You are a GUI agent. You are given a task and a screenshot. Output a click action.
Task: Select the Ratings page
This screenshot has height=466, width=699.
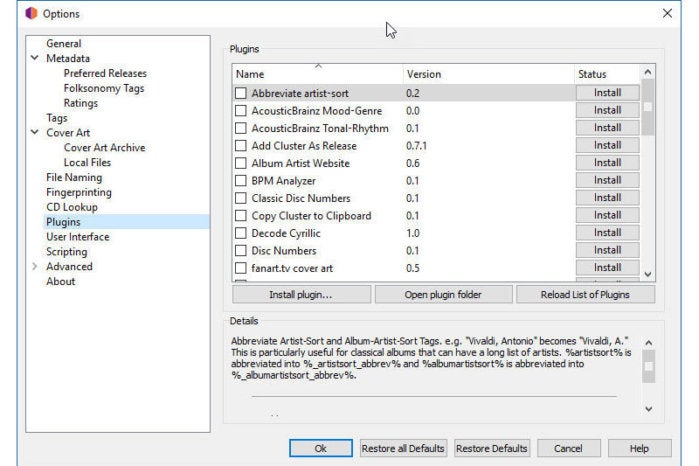point(81,103)
